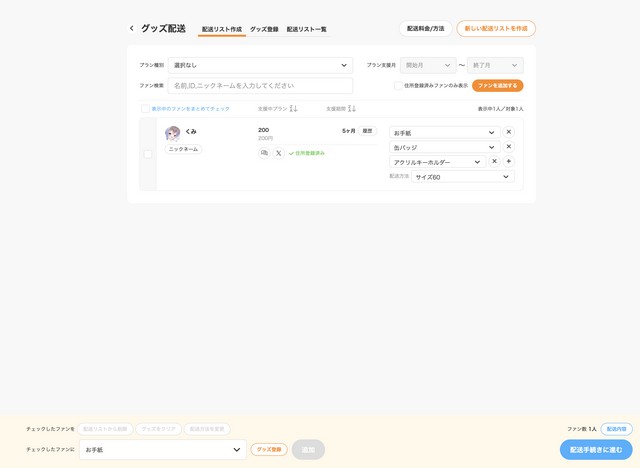The image size is (640, 468).
Task: Click the ファン検索 text field
Action: [x=260, y=86]
